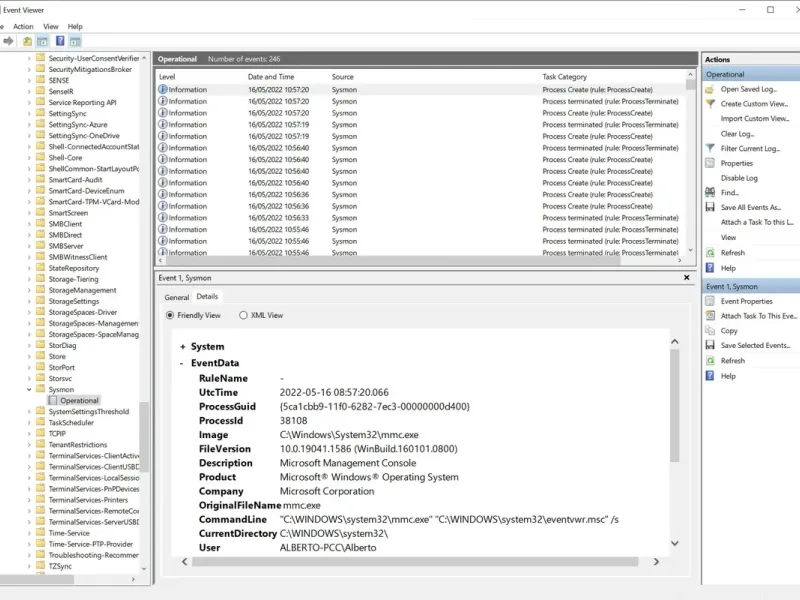Click Clear Log in Actions pane
The image size is (800, 600).
(x=737, y=134)
